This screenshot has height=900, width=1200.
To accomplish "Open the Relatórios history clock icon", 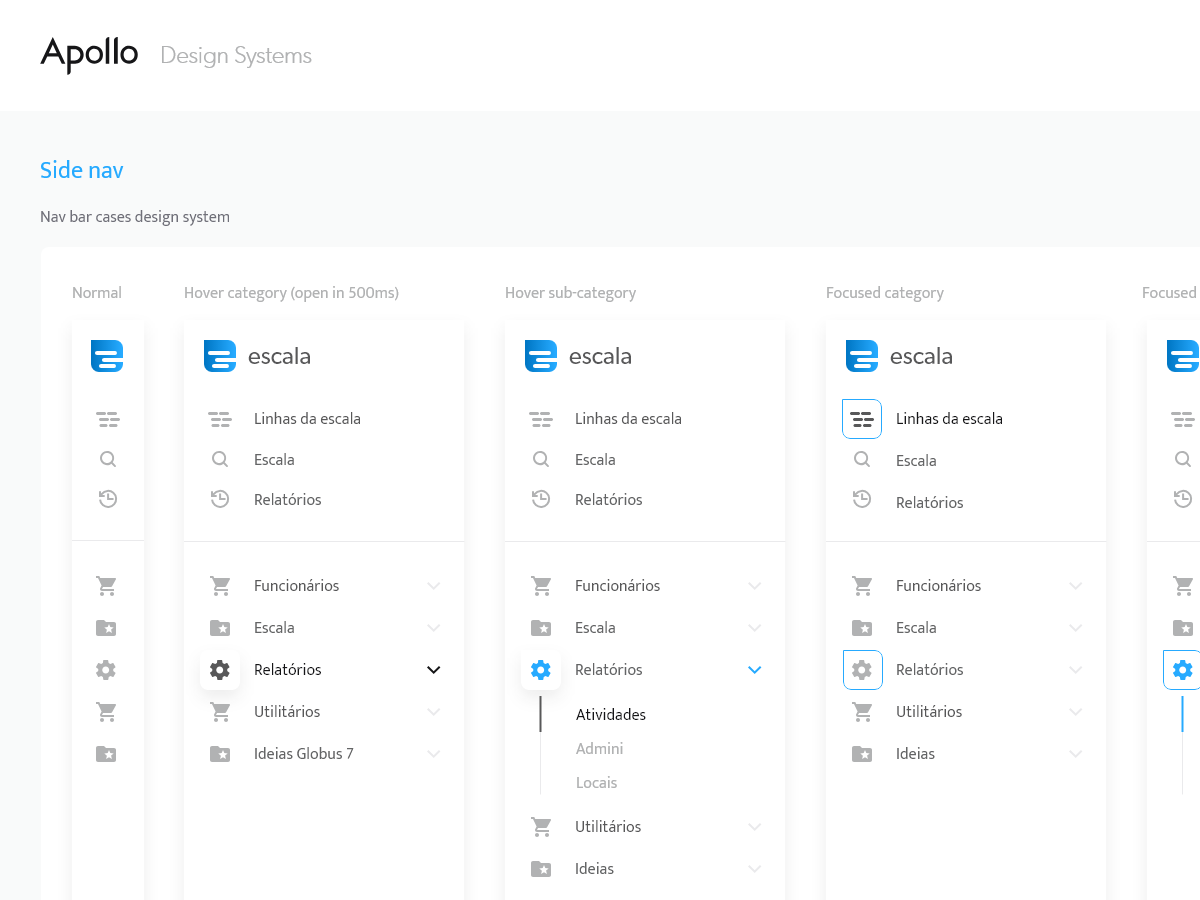I will tap(220, 498).
